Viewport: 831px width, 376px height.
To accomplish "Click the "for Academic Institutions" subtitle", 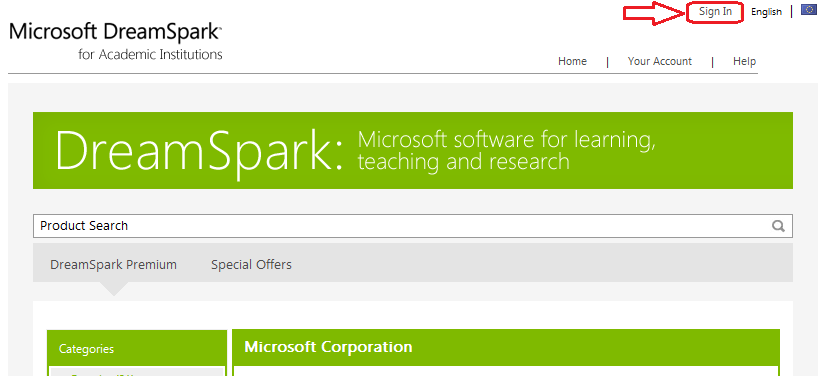I will coord(150,54).
